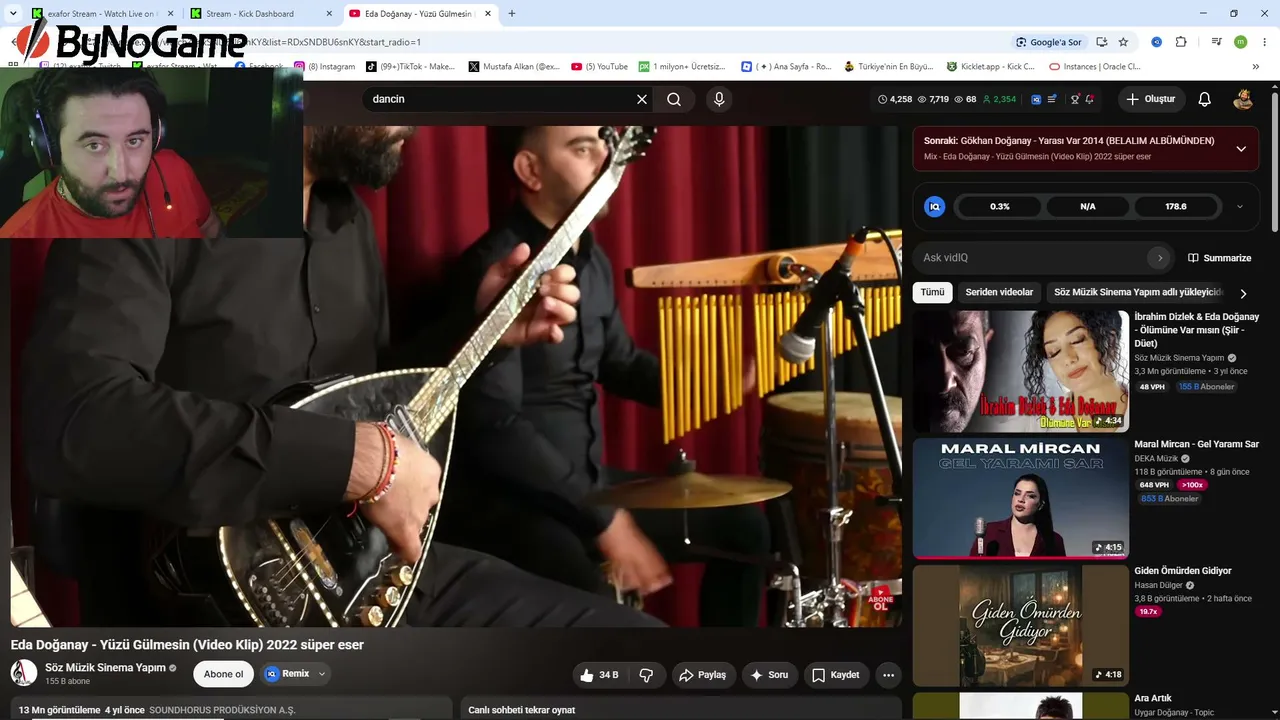Image resolution: width=1280 pixels, height=720 pixels.
Task: Click the round vidIQ badge in stats panel
Action: click(935, 207)
